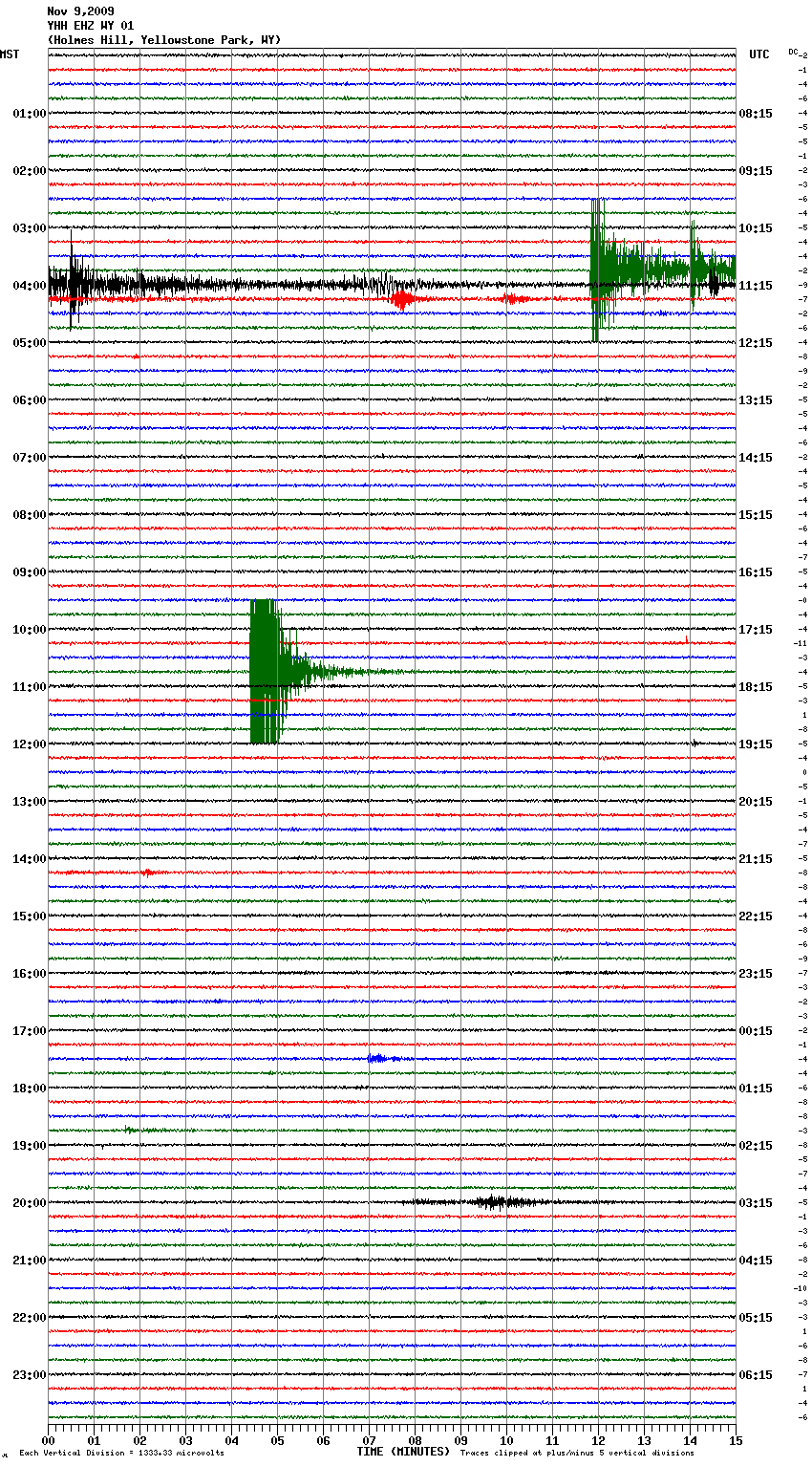
Task: Click minute tick 03 on the bottom axis
Action: [x=185, y=1440]
